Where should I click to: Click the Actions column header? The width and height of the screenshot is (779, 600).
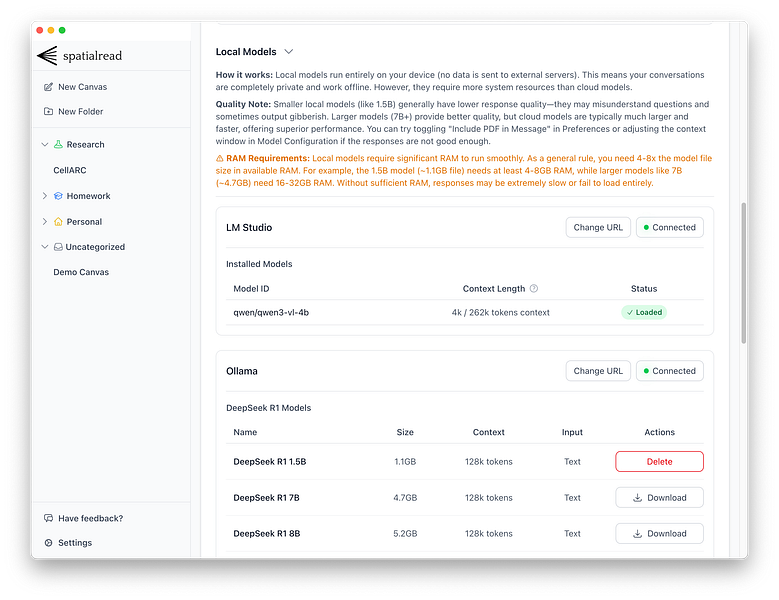pos(659,432)
